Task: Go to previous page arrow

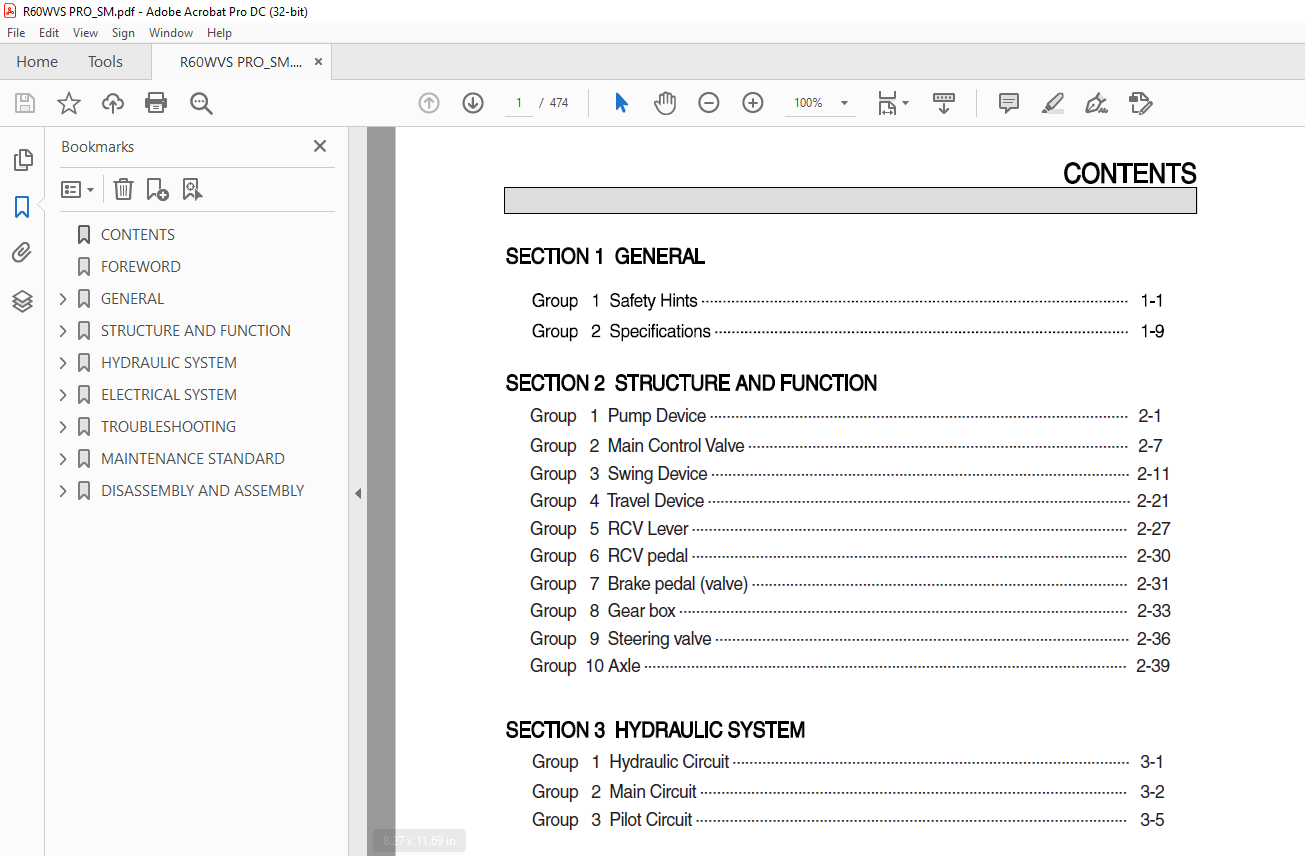Action: pos(429,103)
